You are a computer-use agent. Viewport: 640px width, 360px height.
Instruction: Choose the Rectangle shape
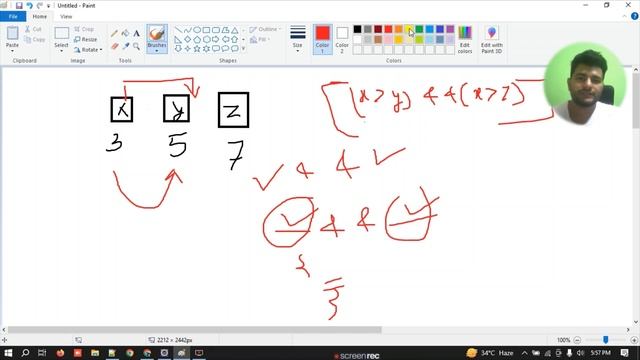click(206, 30)
